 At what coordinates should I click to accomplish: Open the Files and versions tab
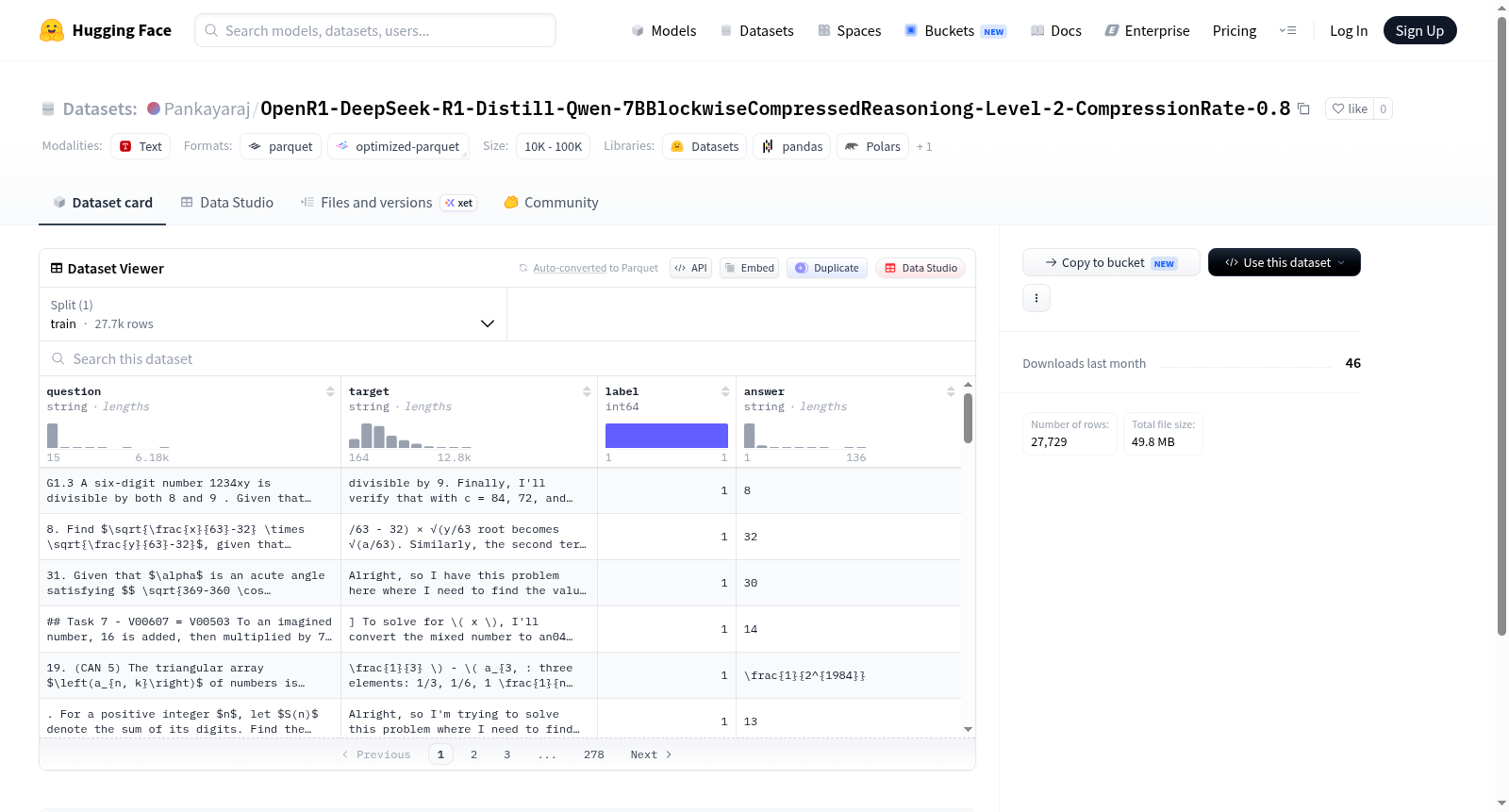coord(389,203)
